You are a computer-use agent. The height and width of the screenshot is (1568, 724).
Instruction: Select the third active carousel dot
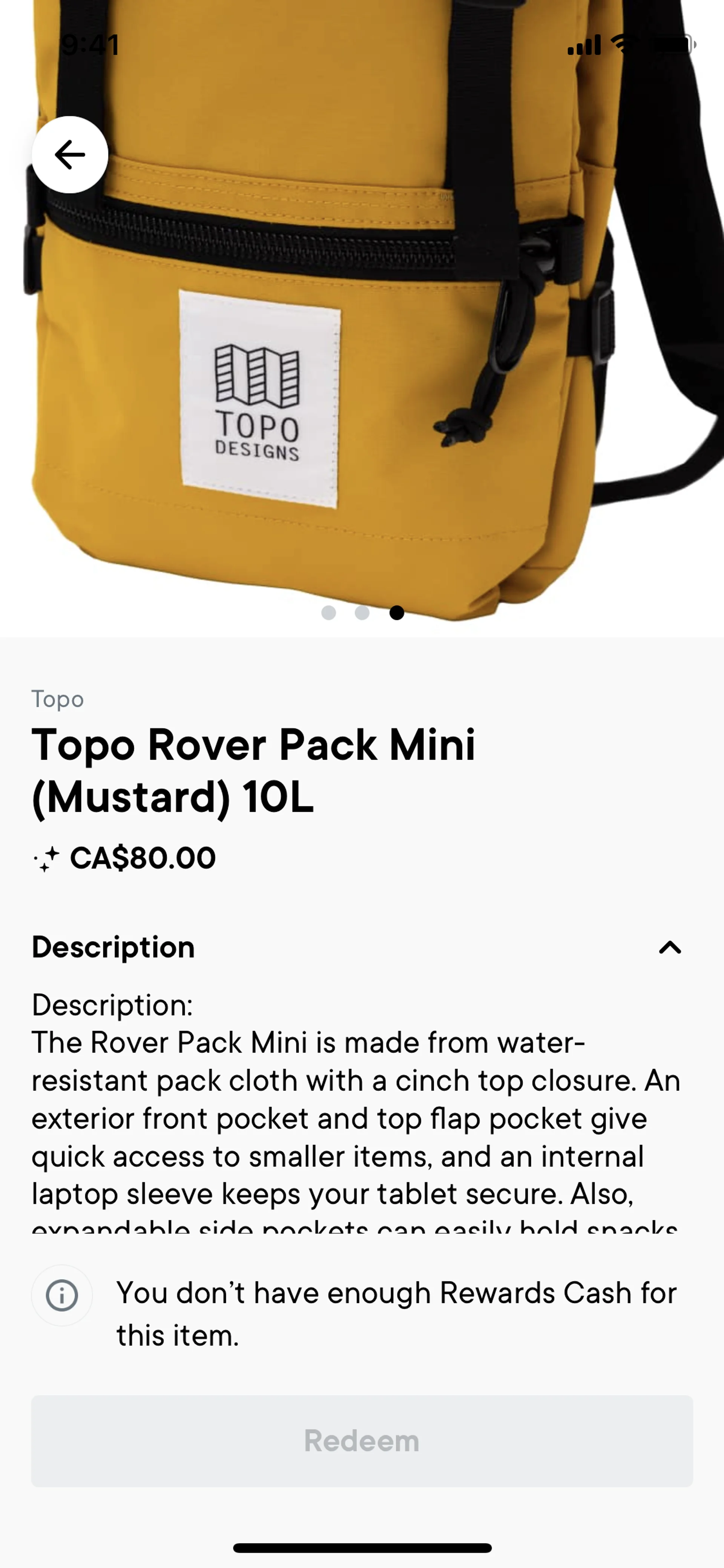tap(397, 612)
